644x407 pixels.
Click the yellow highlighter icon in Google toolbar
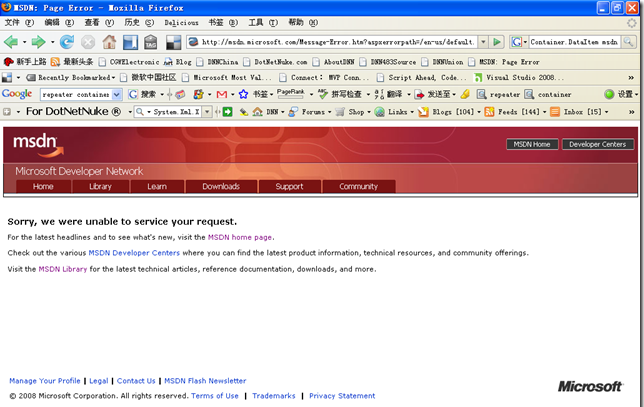[x=465, y=94]
